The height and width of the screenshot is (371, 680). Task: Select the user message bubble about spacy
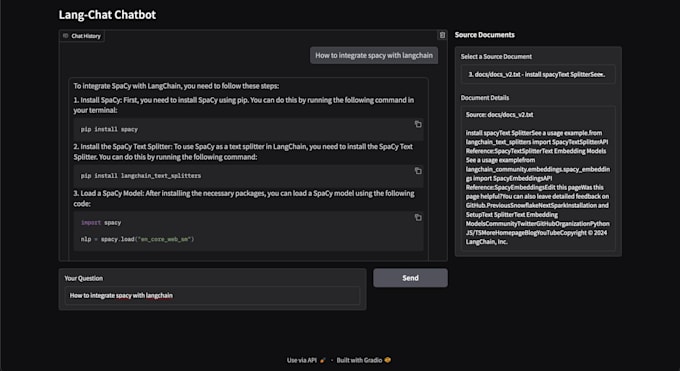click(x=374, y=55)
